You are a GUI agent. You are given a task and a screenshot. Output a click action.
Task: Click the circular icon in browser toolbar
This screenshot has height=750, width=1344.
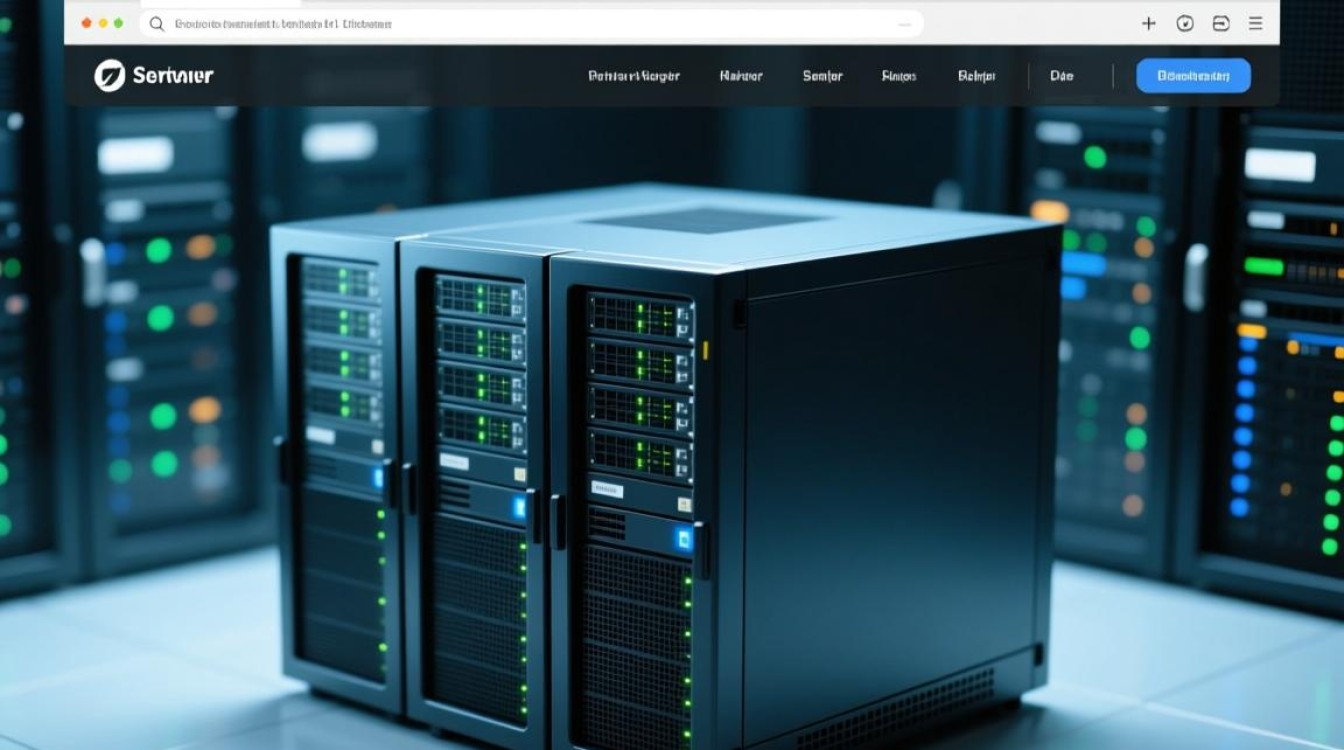[1185, 24]
